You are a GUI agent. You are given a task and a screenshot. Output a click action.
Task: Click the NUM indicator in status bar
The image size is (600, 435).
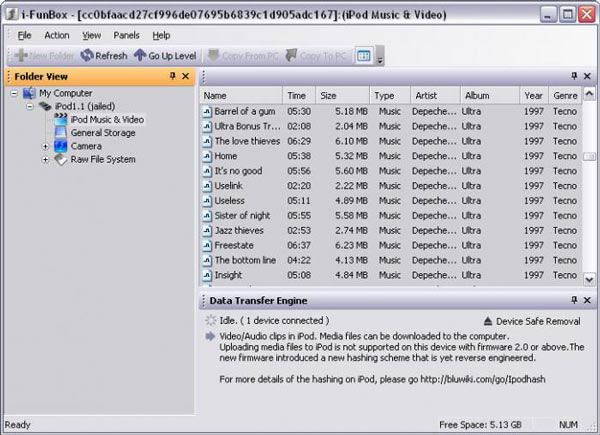pyautogui.click(x=568, y=425)
